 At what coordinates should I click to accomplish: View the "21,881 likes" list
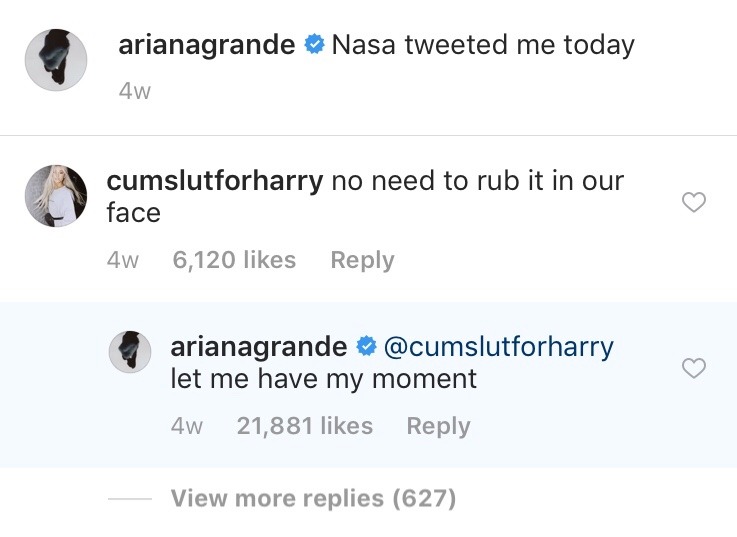(x=304, y=426)
